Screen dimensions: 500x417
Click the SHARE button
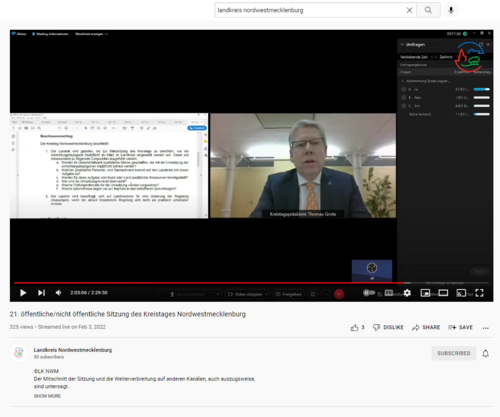pos(426,328)
